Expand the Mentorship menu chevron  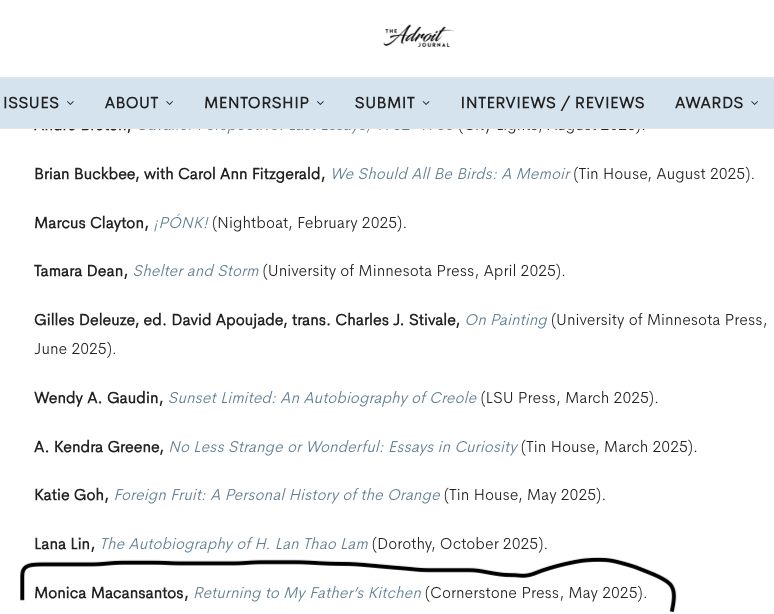coord(320,103)
